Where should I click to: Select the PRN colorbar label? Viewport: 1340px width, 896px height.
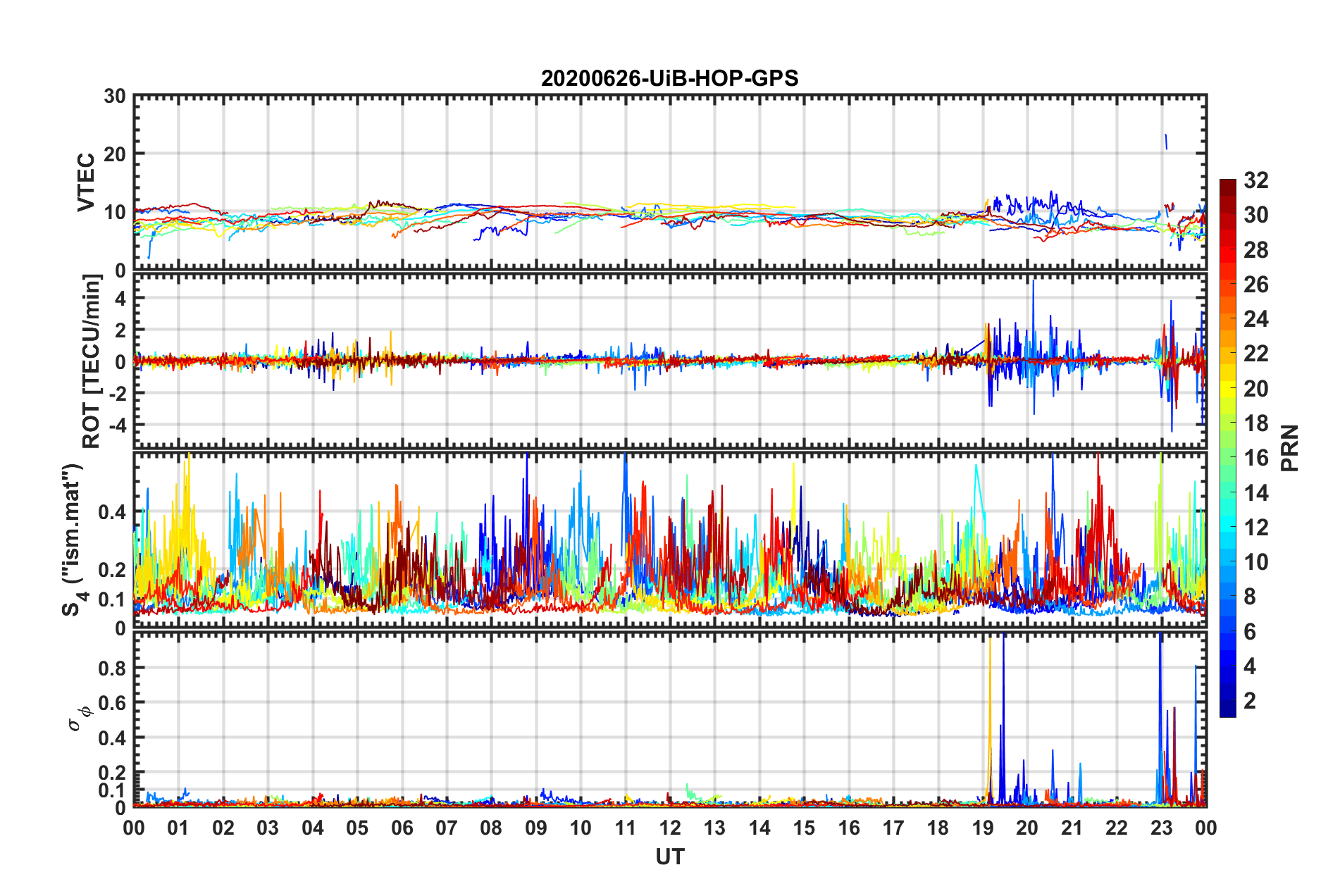1289,448
